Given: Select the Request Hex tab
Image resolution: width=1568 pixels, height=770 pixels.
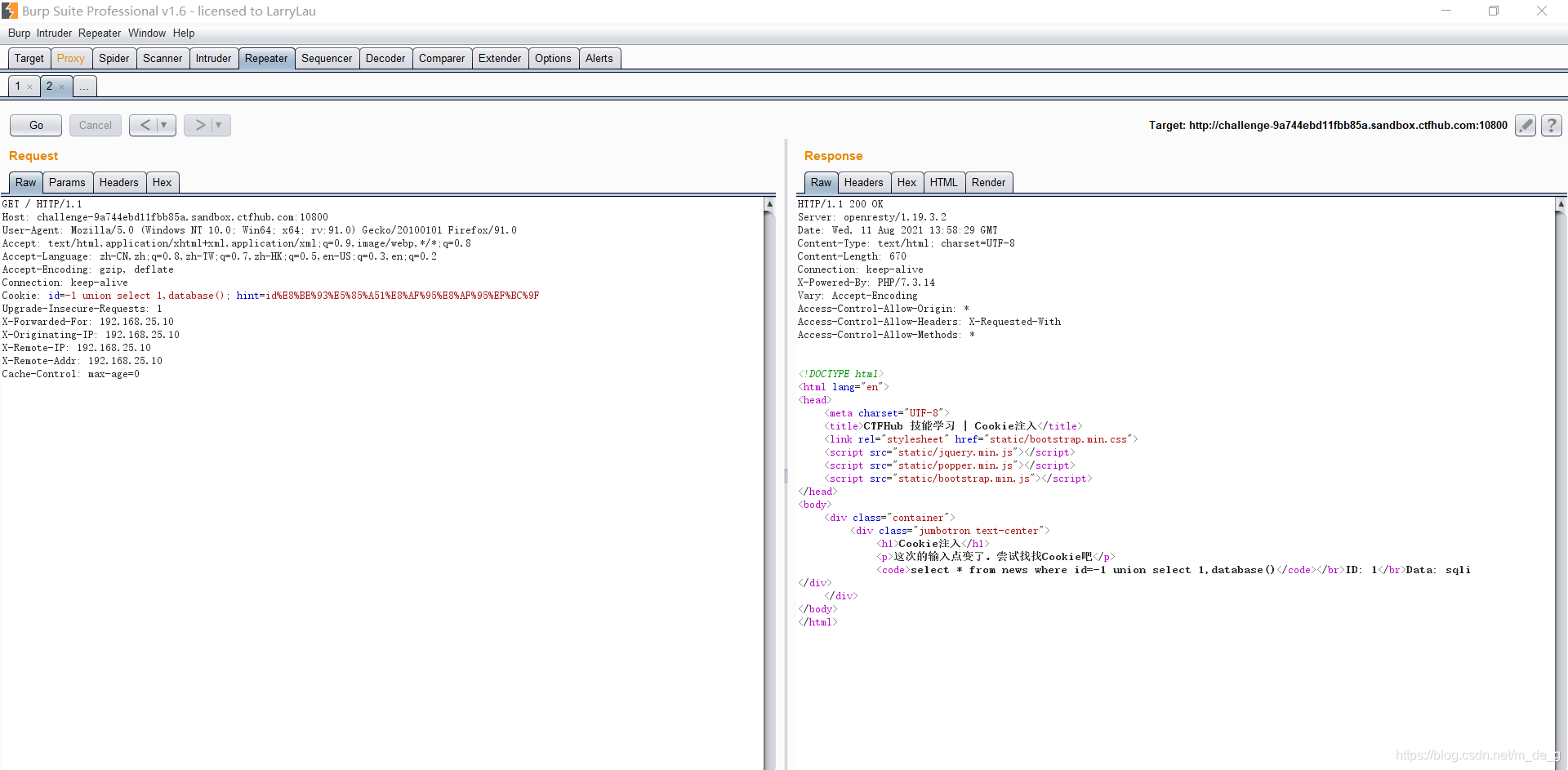Looking at the screenshot, I should [x=163, y=182].
